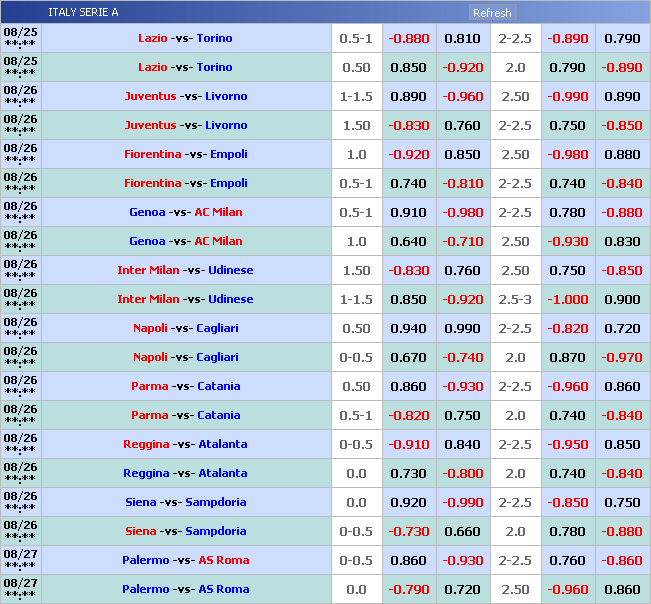Viewport: 651px width, 604px height.
Task: Open Inter Milan vs Udinese match with 1-1.5 handicap
Action: tap(185, 299)
